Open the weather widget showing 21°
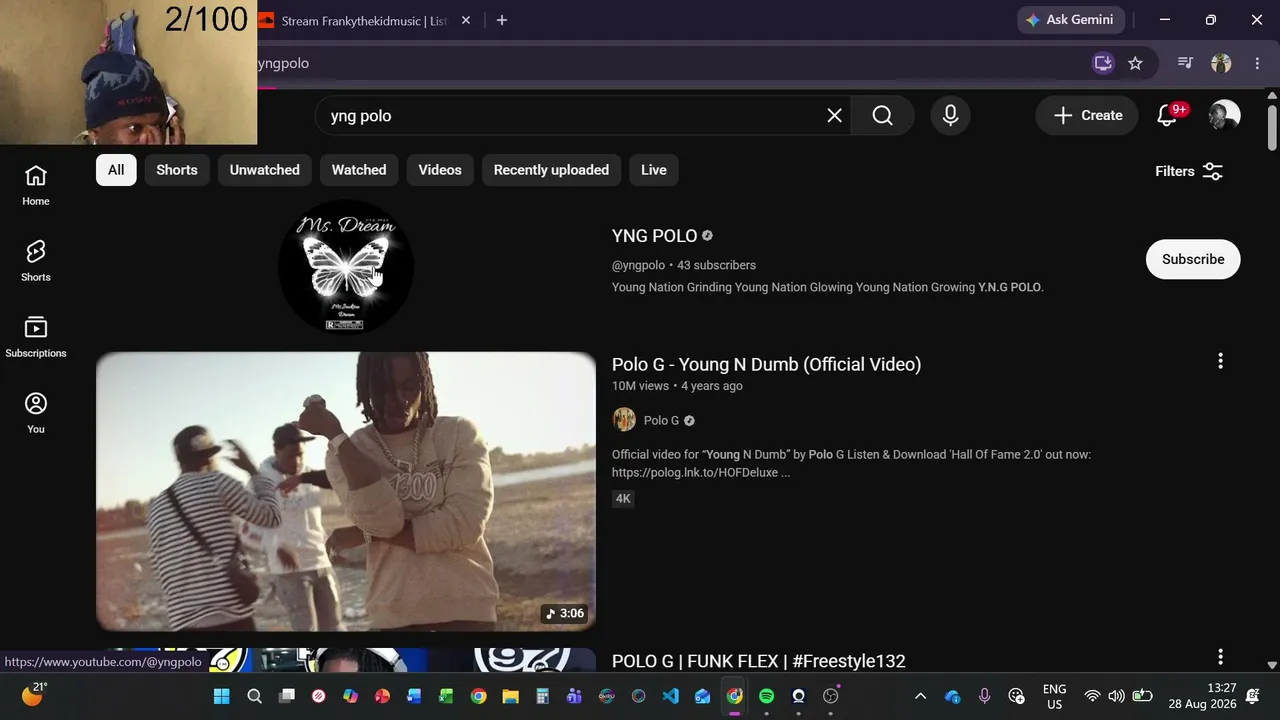Viewport: 1280px width, 720px height. pyautogui.click(x=34, y=694)
